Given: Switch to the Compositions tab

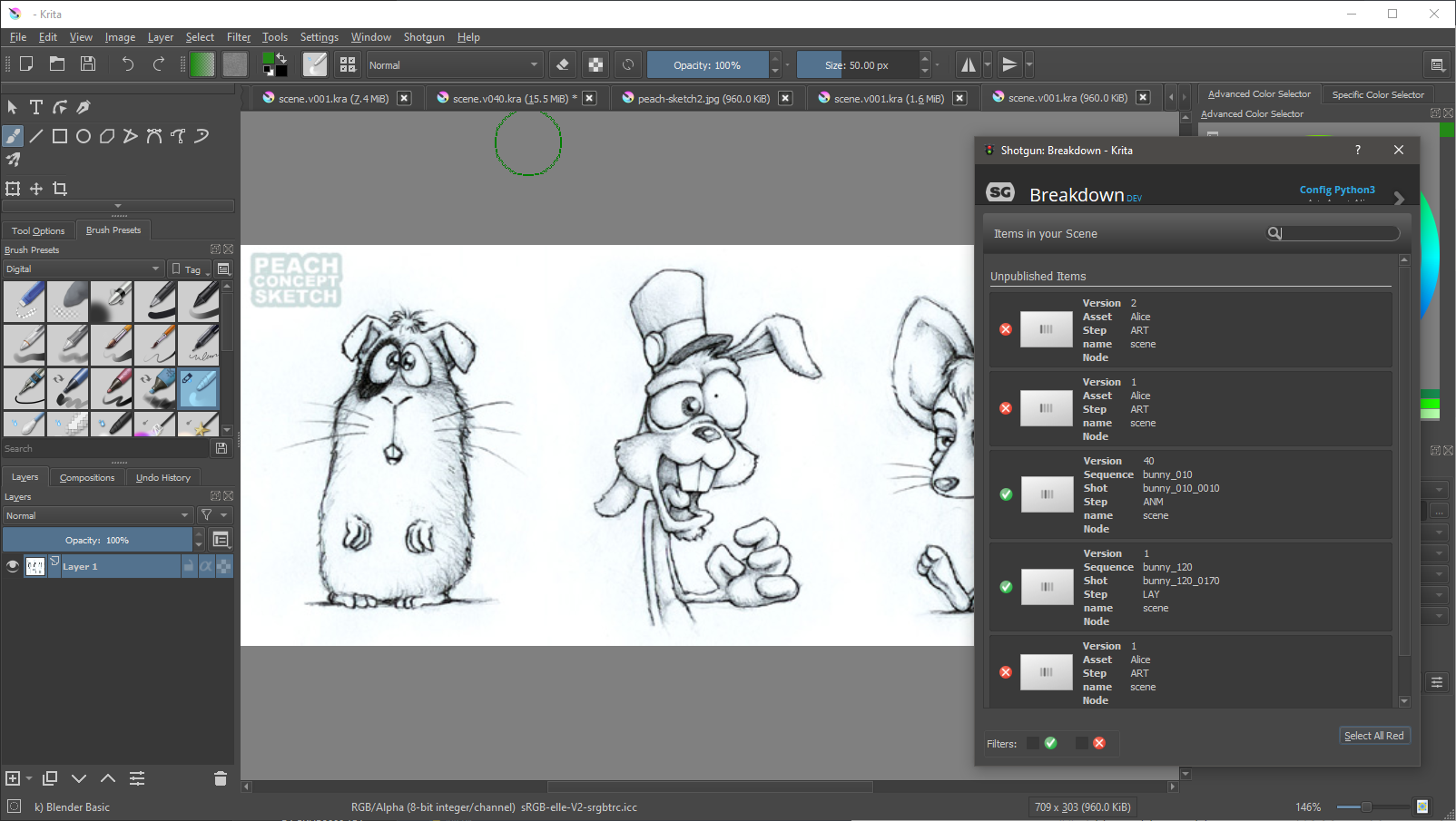Looking at the screenshot, I should (87, 477).
